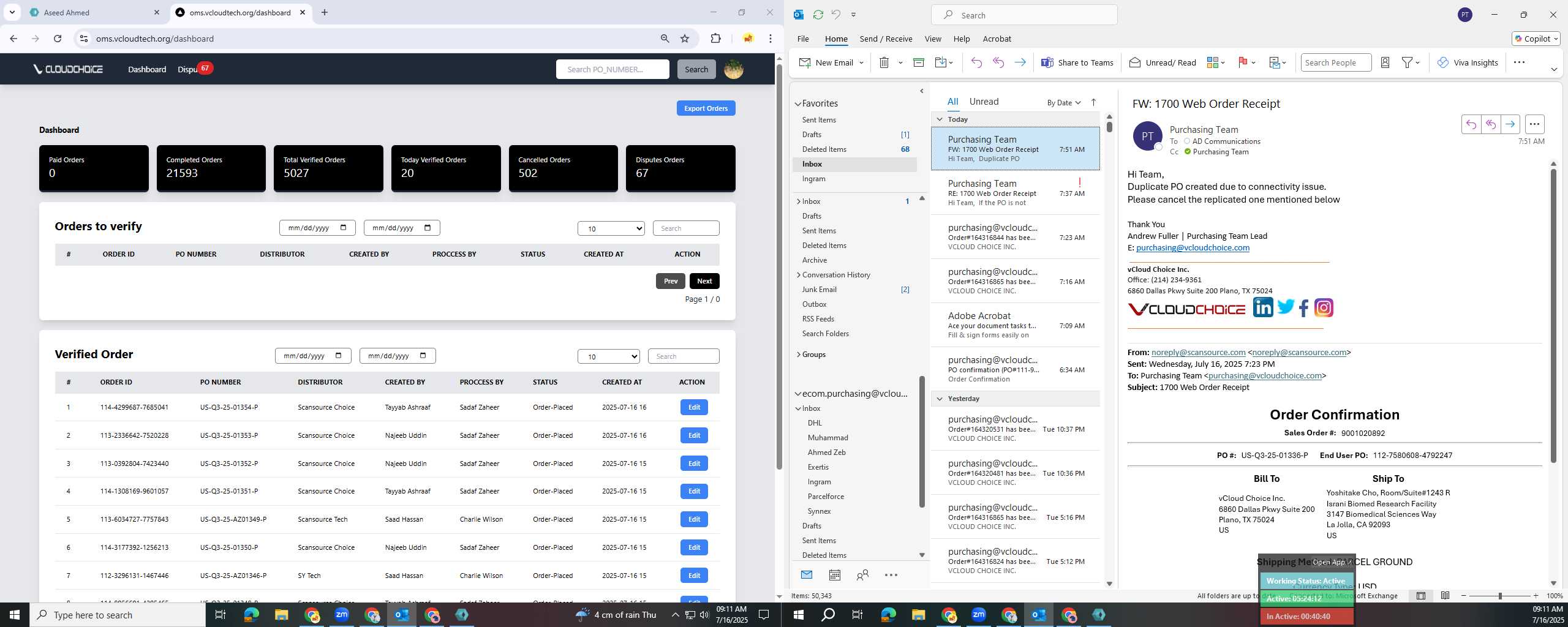
Task: Collapse the Today message group
Action: [940, 119]
